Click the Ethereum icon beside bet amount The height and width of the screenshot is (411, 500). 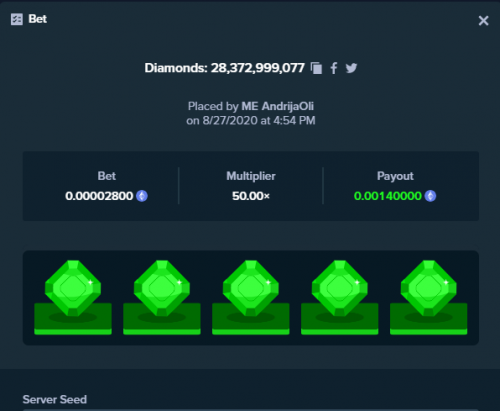pyautogui.click(x=142, y=196)
